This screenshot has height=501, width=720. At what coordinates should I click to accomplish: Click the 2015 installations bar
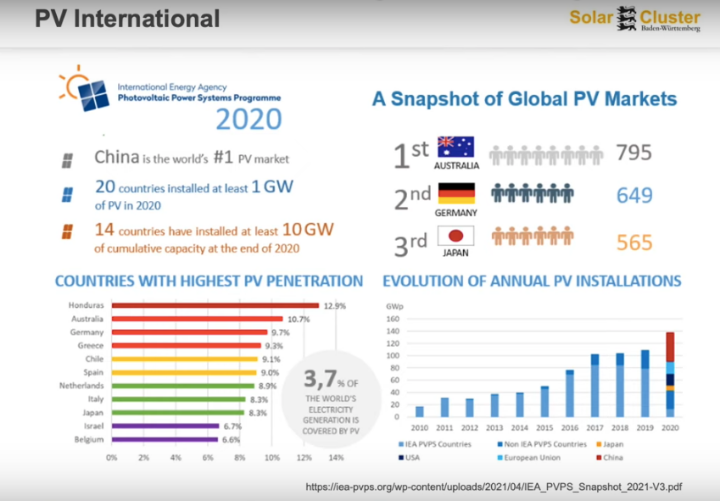545,401
